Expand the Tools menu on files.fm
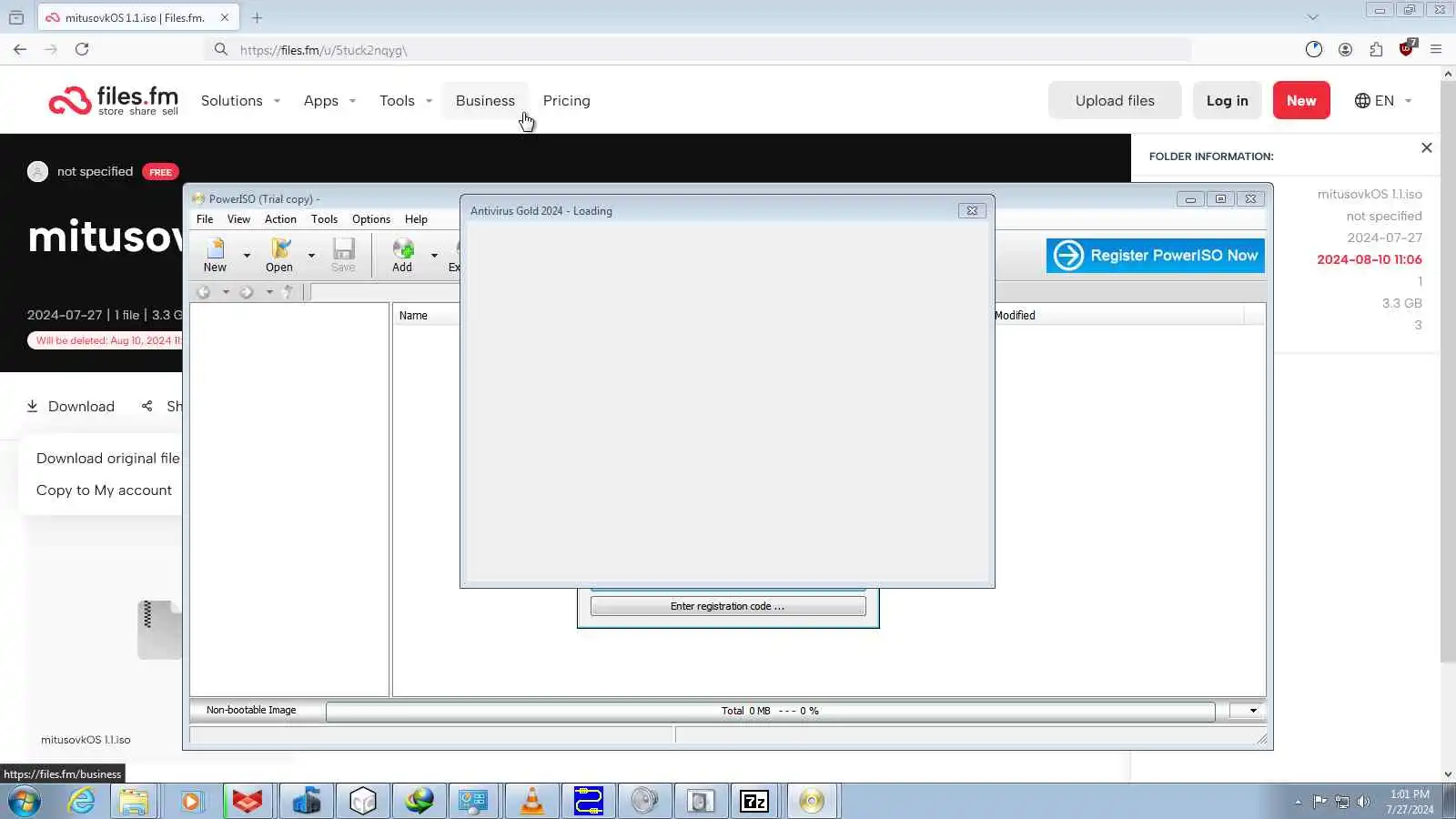 coord(406,101)
